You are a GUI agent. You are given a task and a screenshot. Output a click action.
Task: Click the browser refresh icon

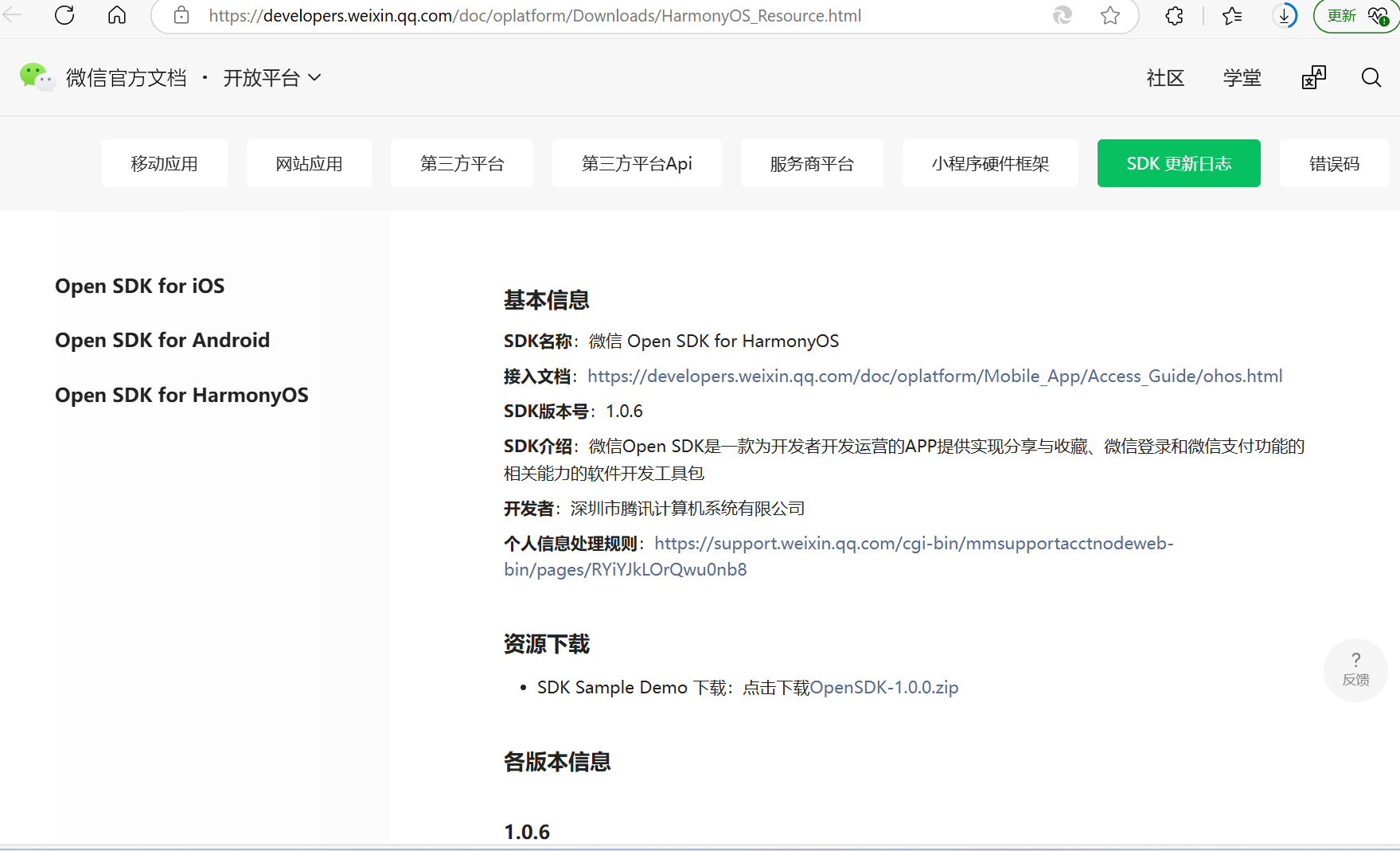pos(64,15)
